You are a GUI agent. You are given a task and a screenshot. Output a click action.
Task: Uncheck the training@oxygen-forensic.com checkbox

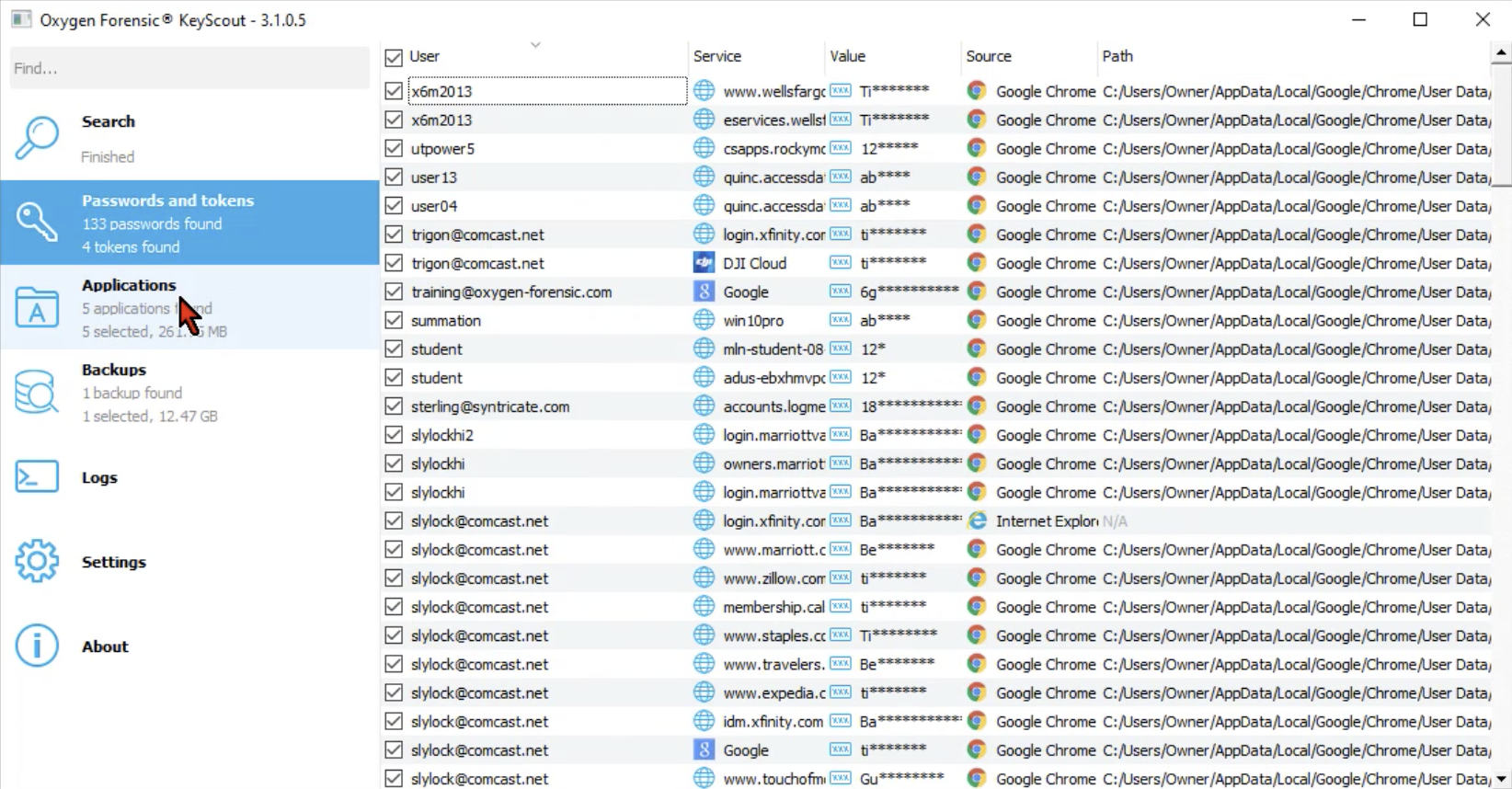pyautogui.click(x=394, y=292)
